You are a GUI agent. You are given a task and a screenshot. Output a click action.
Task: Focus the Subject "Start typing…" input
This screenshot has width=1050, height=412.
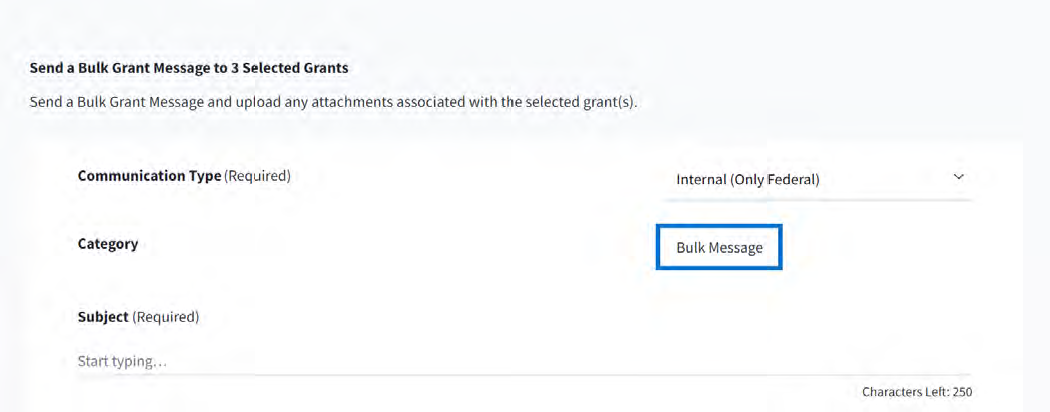400,361
